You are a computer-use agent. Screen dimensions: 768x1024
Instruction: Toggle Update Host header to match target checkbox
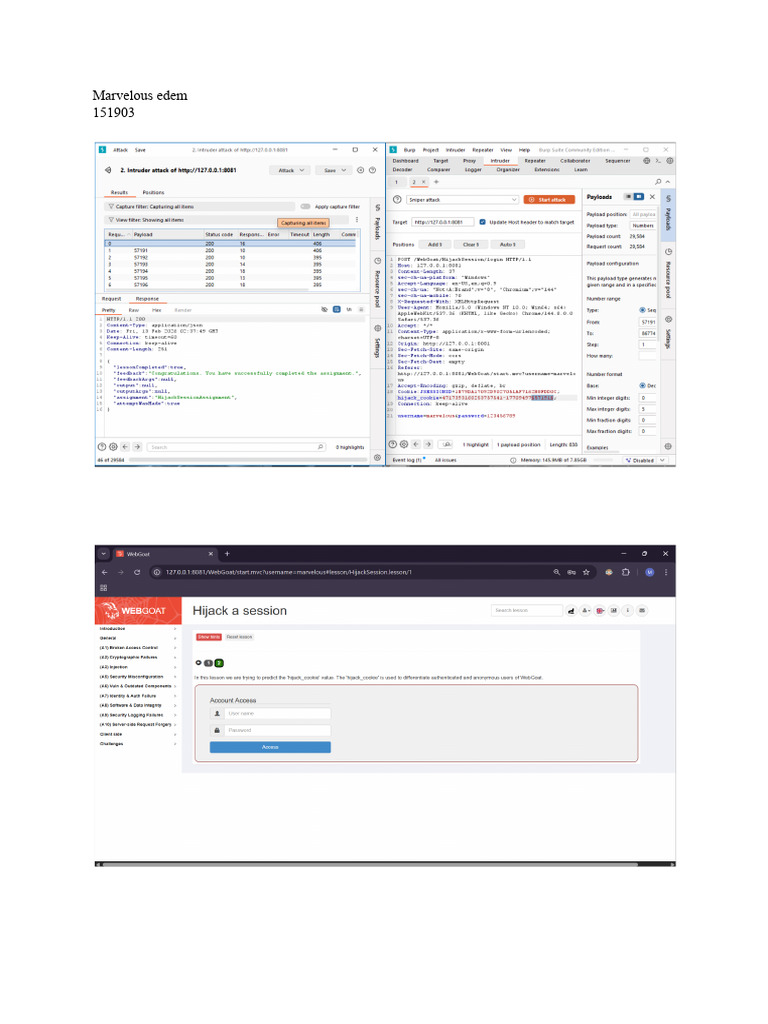click(x=483, y=222)
